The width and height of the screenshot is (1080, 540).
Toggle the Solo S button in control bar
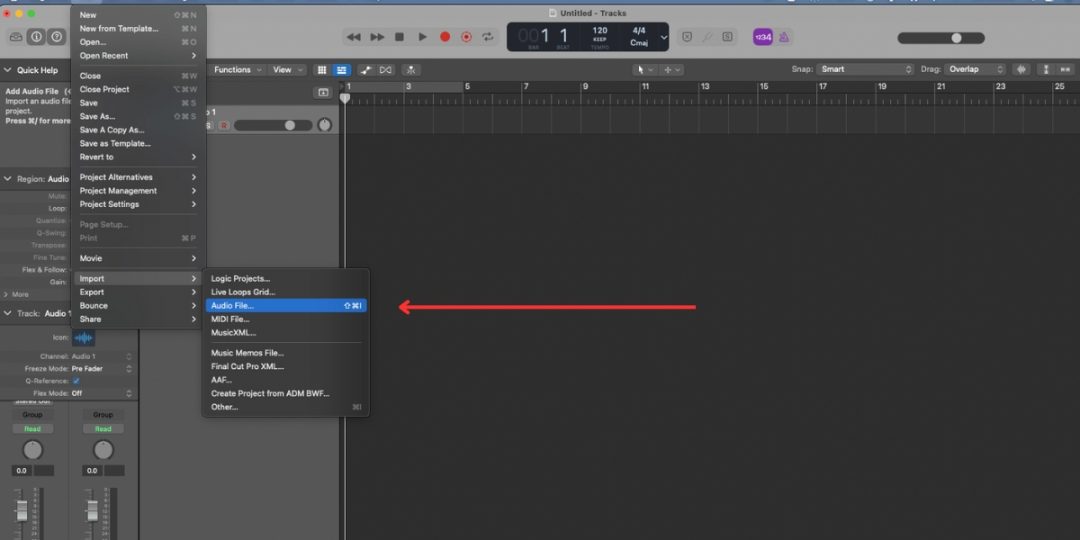(x=727, y=37)
